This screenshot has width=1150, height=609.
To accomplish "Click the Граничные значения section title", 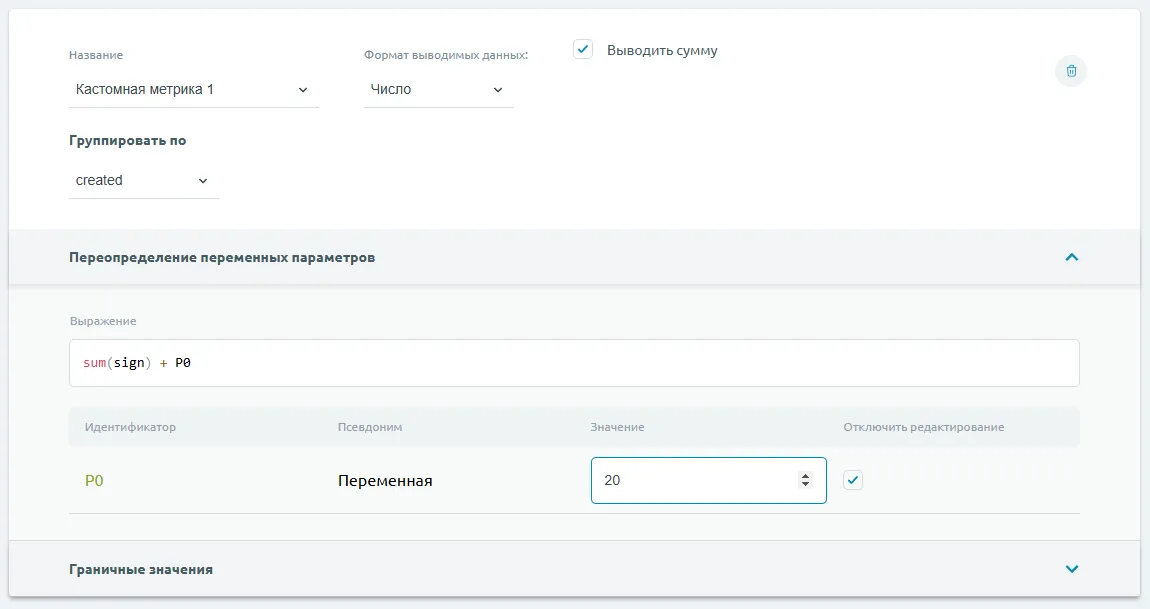I will click(141, 569).
